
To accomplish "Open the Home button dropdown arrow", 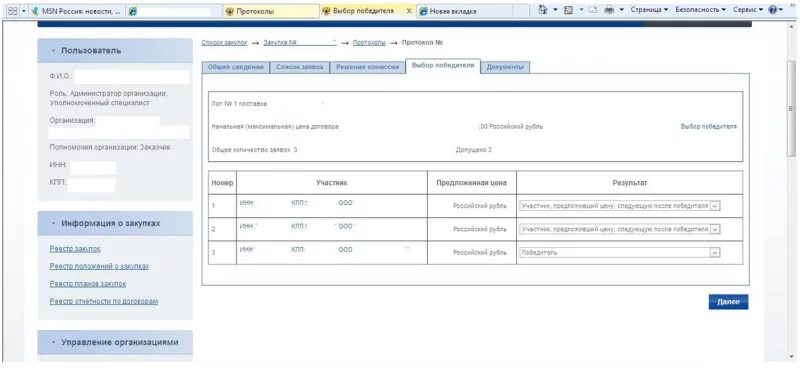I will click(555, 10).
